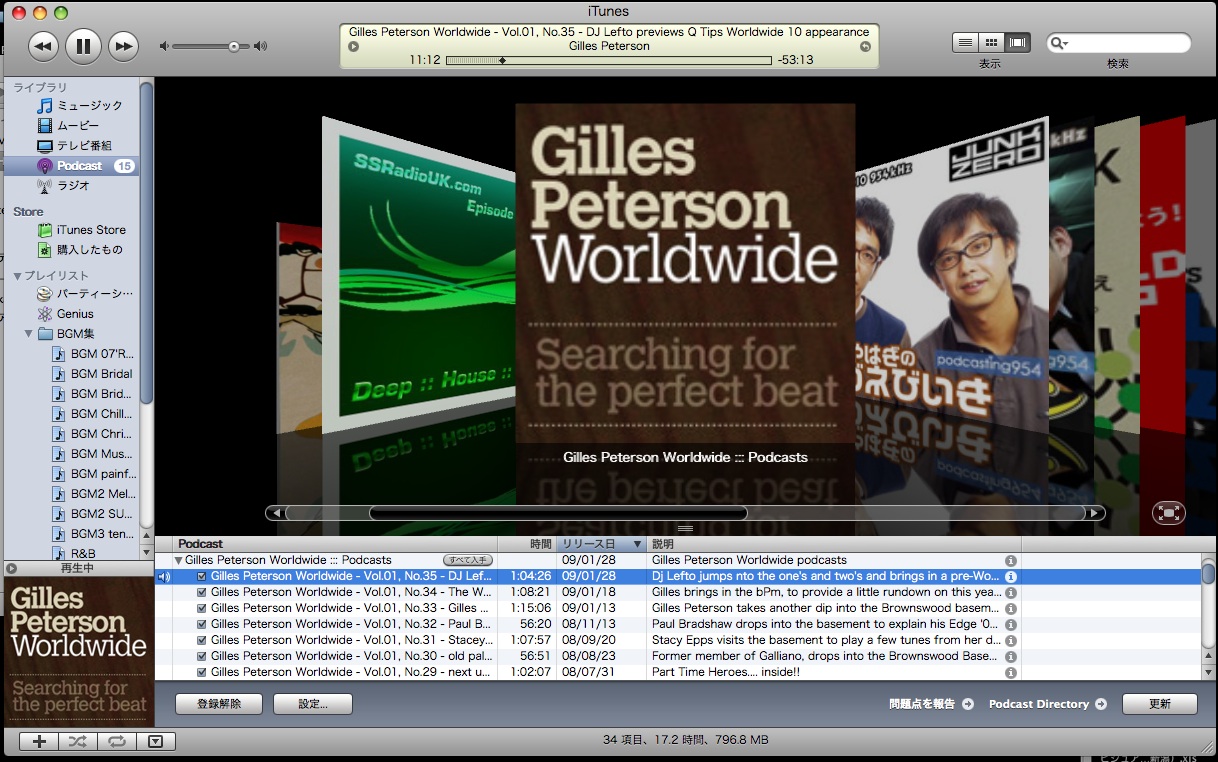Click the playback progress bar in display
The image size is (1218, 762).
(x=608, y=60)
